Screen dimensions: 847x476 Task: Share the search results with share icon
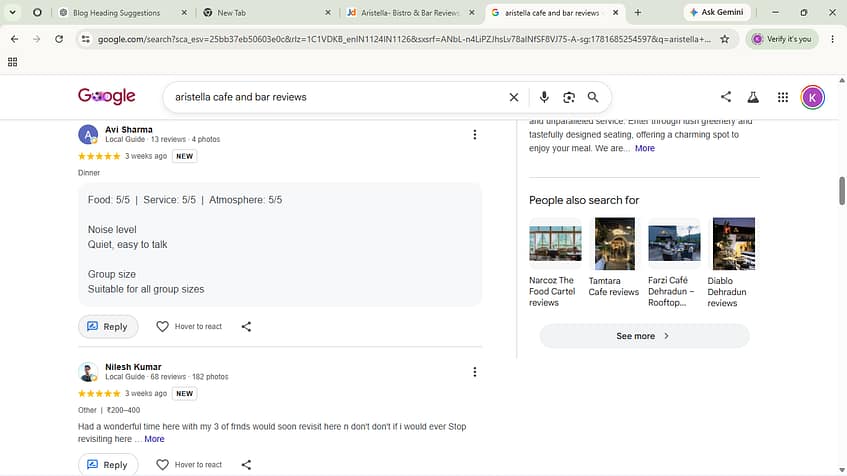click(725, 97)
